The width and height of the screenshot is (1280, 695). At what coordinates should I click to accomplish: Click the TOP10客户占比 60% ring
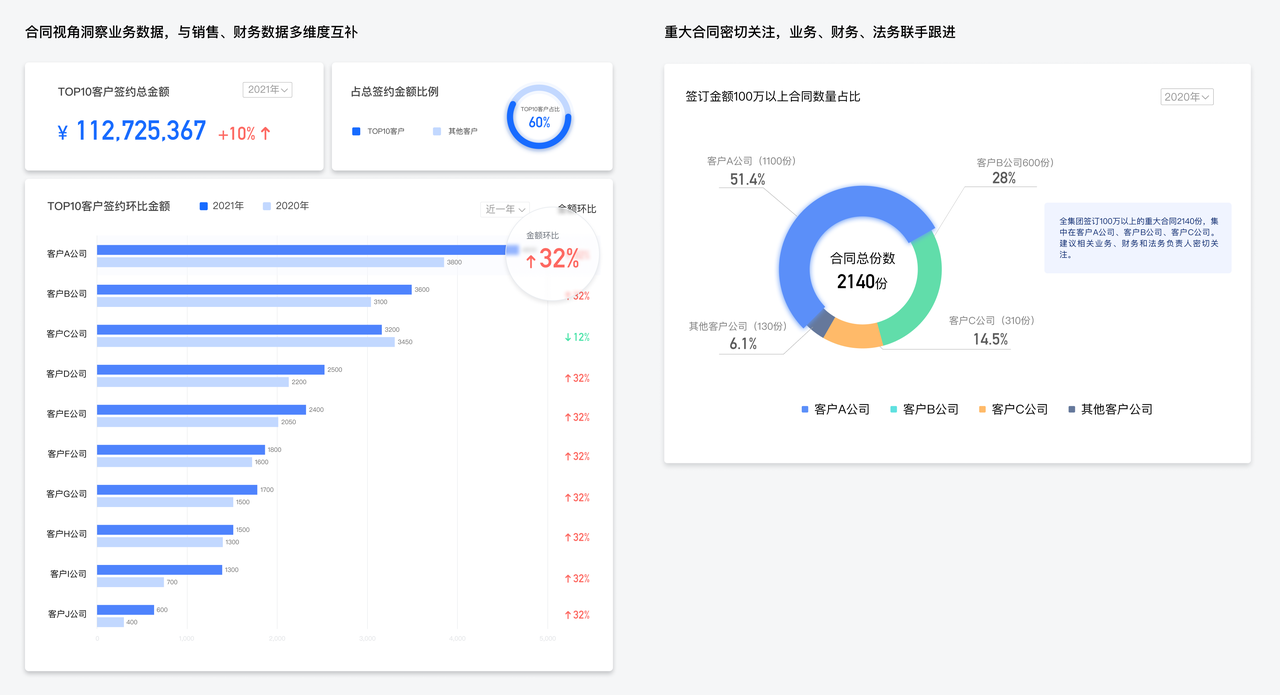539,117
